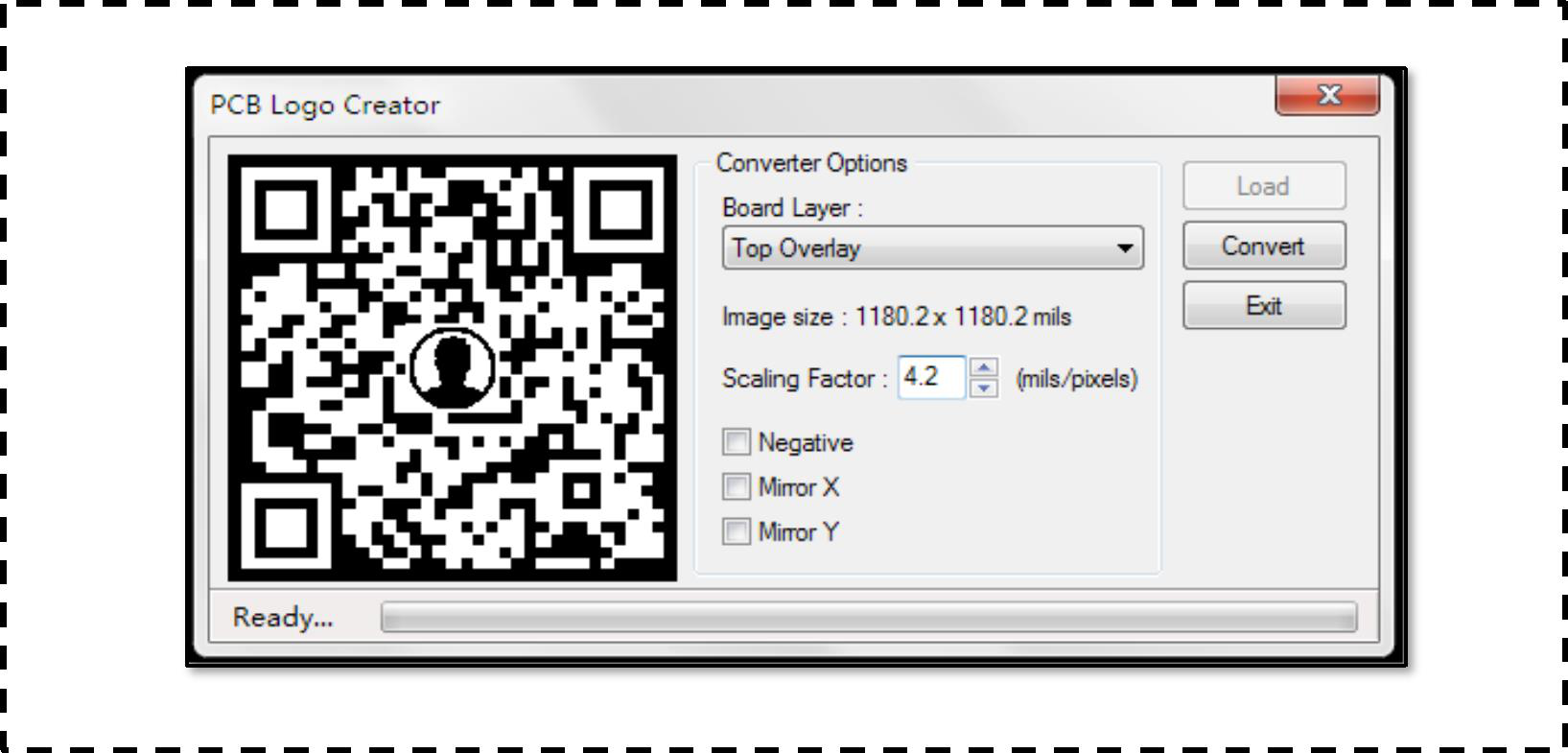Click the top-left QR finder square
This screenshot has height=753, width=1568.
click(285, 209)
